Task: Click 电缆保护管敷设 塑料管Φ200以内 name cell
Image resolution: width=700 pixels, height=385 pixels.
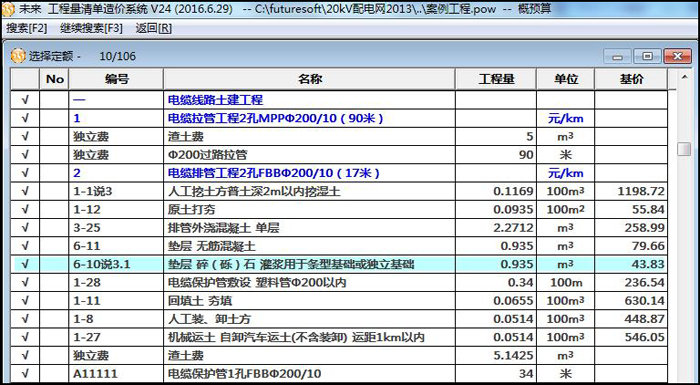Action: pyautogui.click(x=309, y=282)
